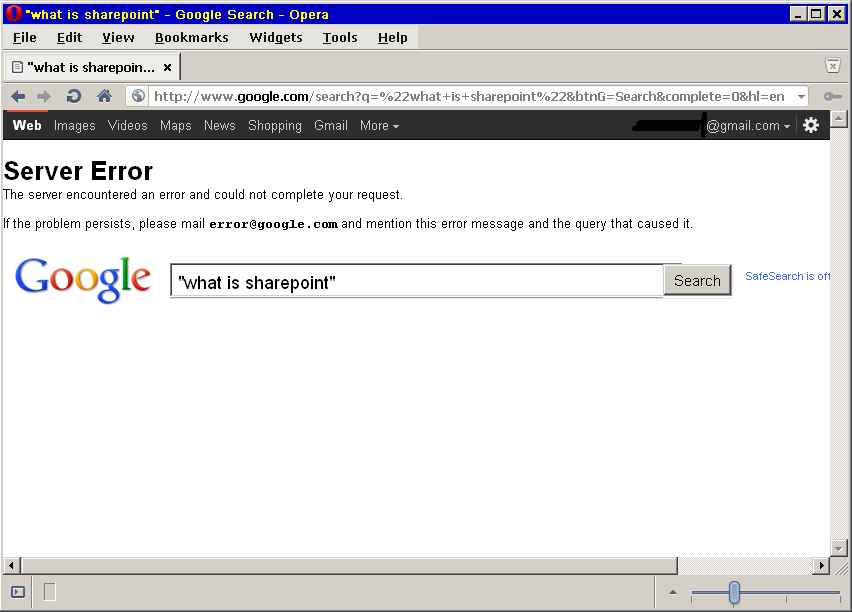Open Gmail from Google bar
Viewport: 852px width, 612px height.
pos(331,126)
